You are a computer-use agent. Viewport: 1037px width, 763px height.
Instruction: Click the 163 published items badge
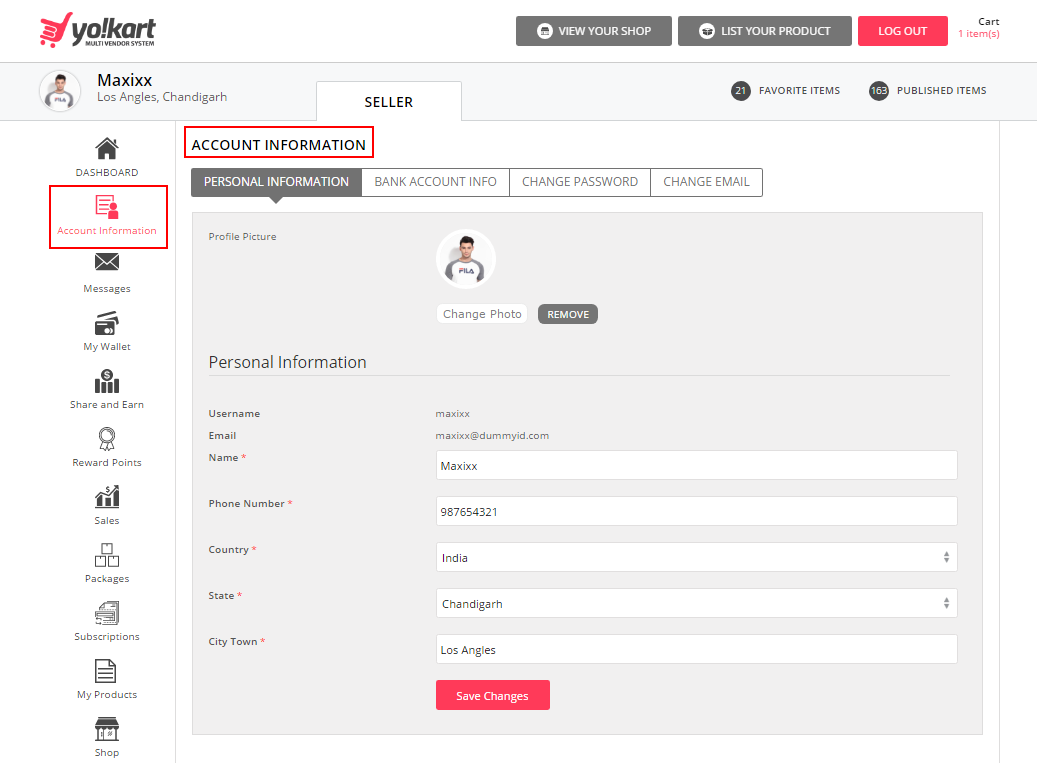(878, 91)
